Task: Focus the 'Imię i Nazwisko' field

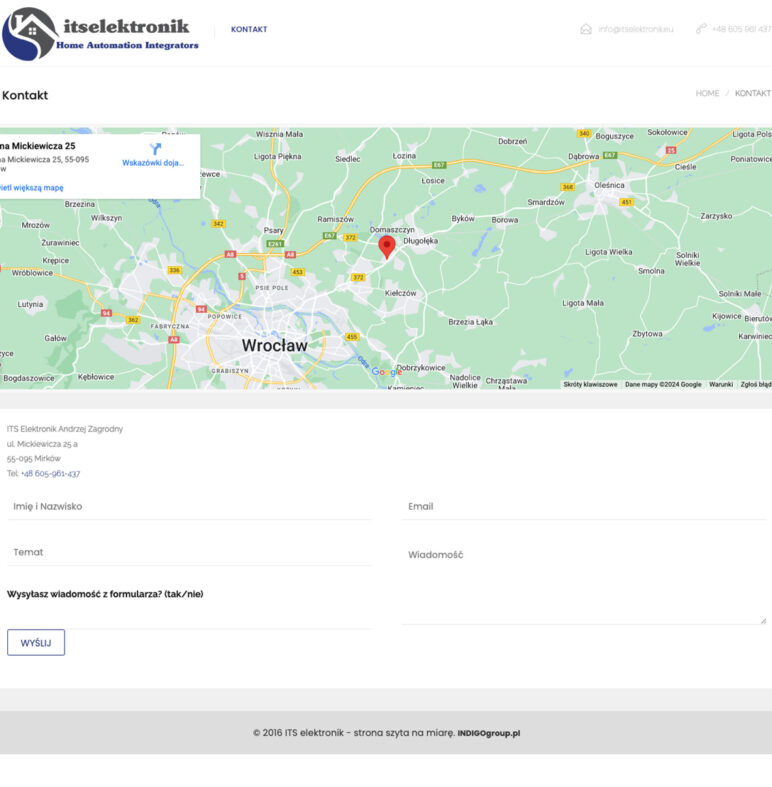Action: point(189,506)
